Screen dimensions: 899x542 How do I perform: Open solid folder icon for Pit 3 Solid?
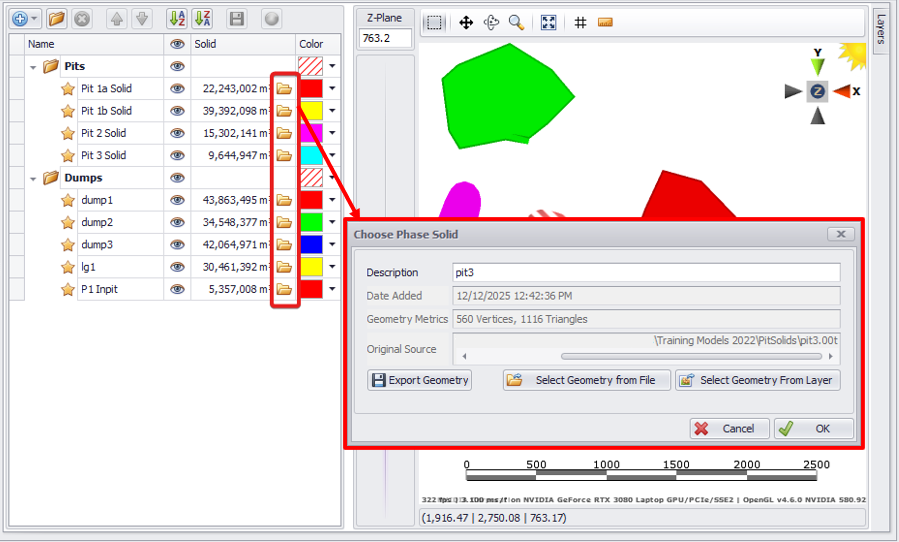pos(284,155)
